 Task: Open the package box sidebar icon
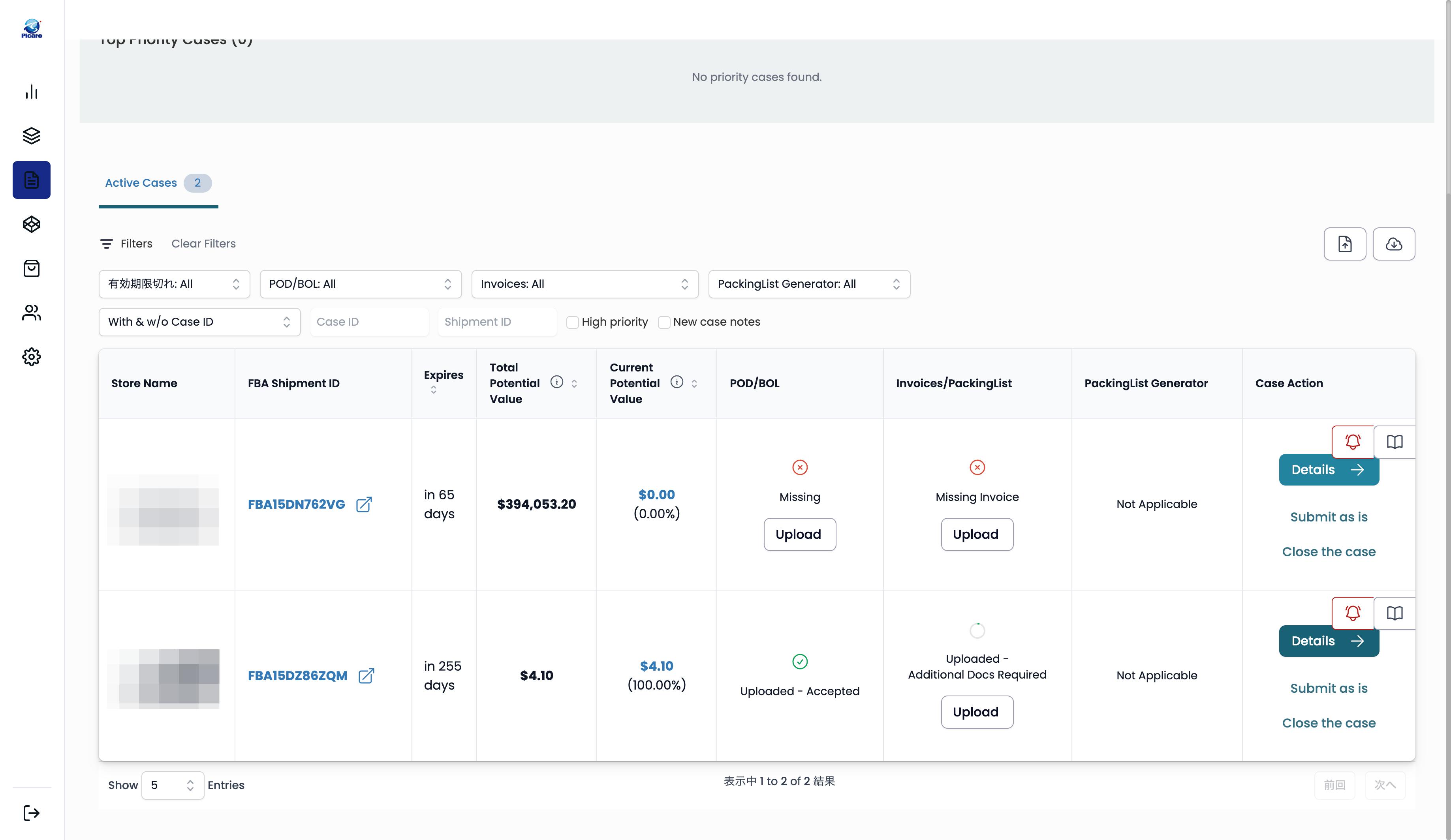coord(32,224)
